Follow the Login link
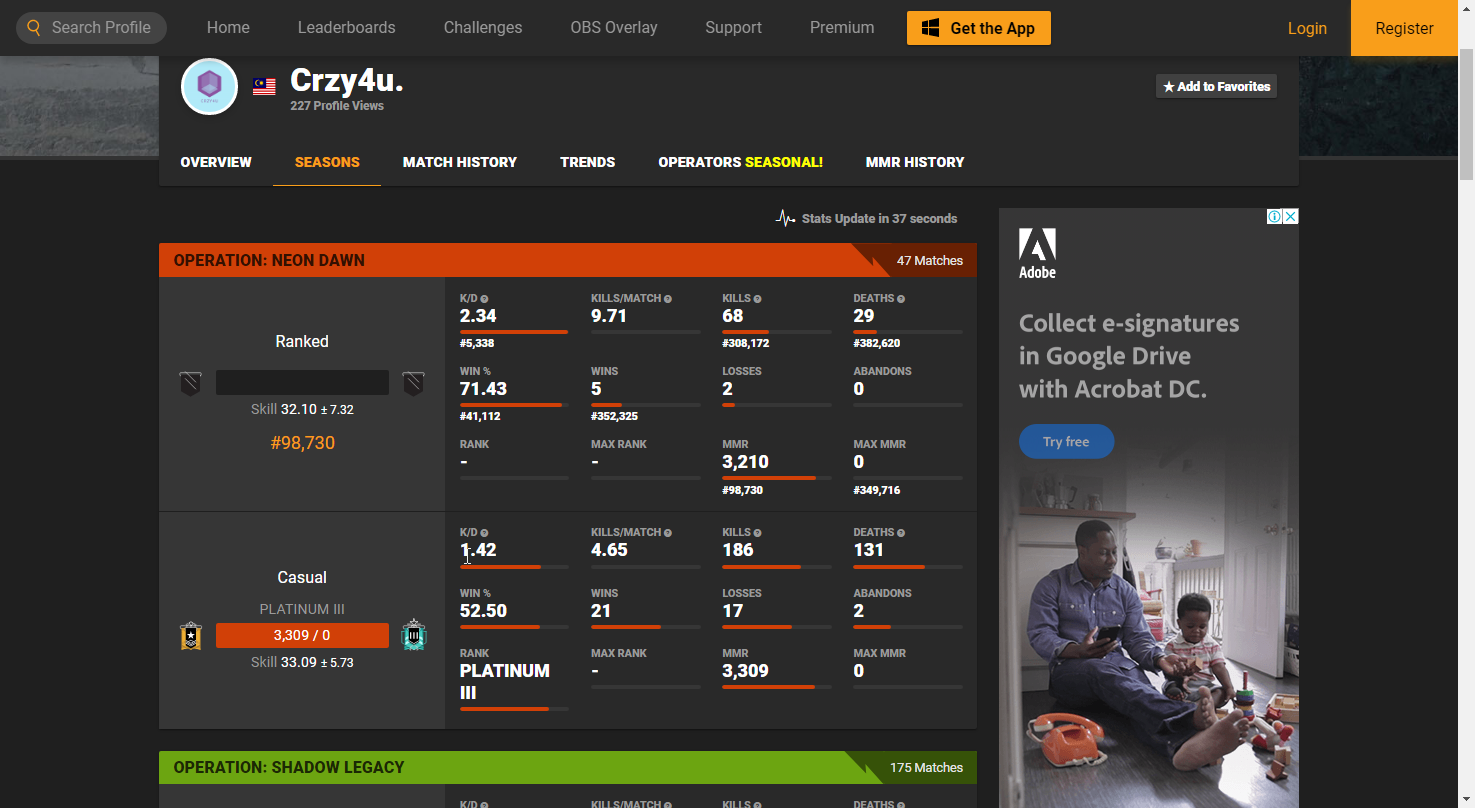1475x808 pixels. pyautogui.click(x=1307, y=28)
